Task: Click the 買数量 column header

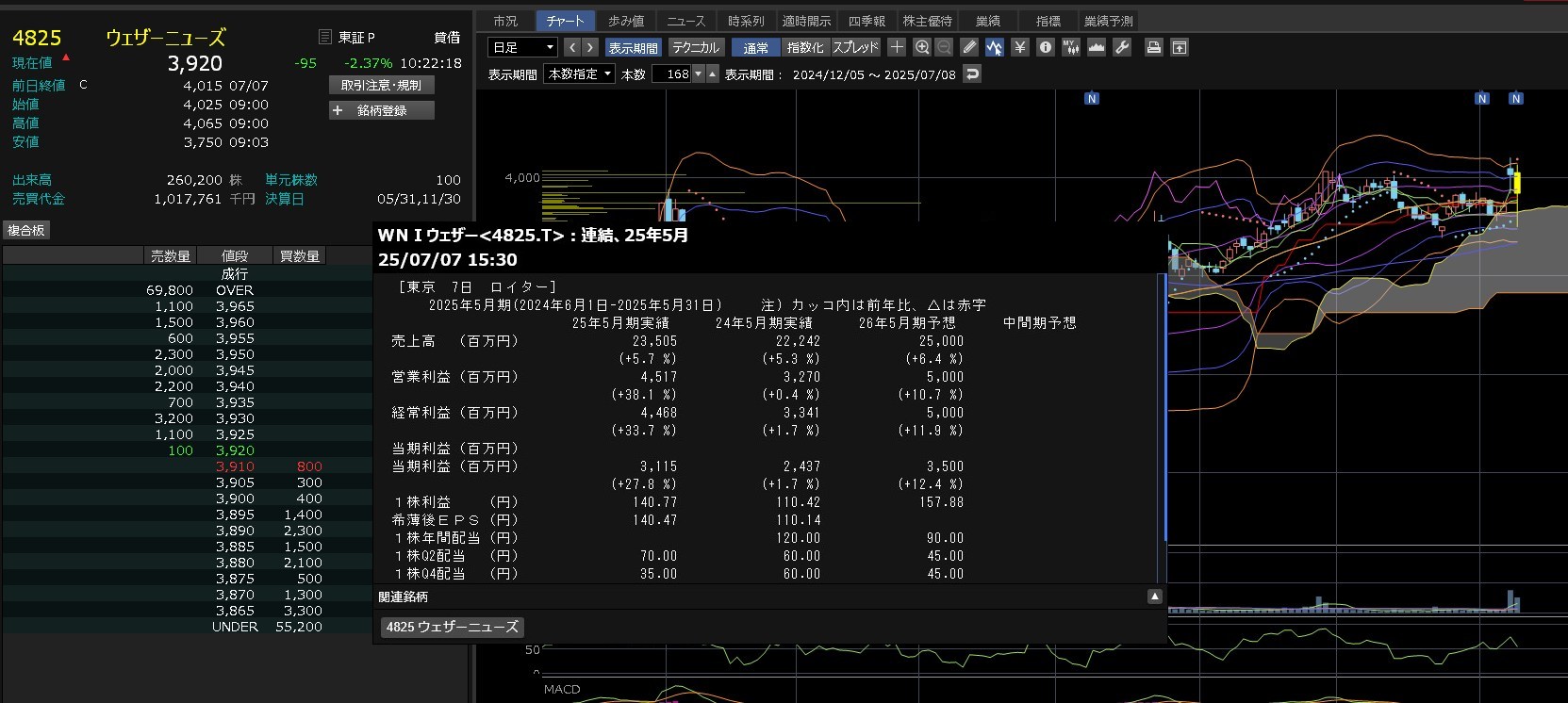Action: point(300,255)
